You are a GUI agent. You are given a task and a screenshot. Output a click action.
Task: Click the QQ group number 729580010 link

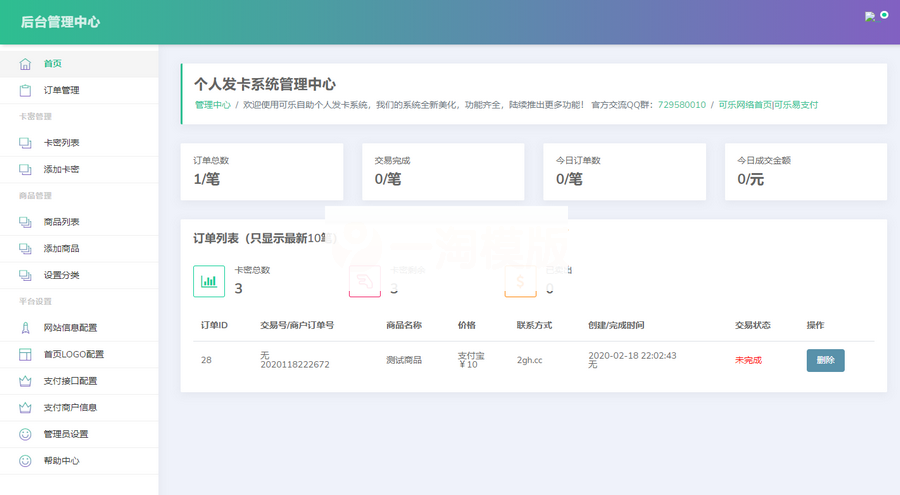681,105
